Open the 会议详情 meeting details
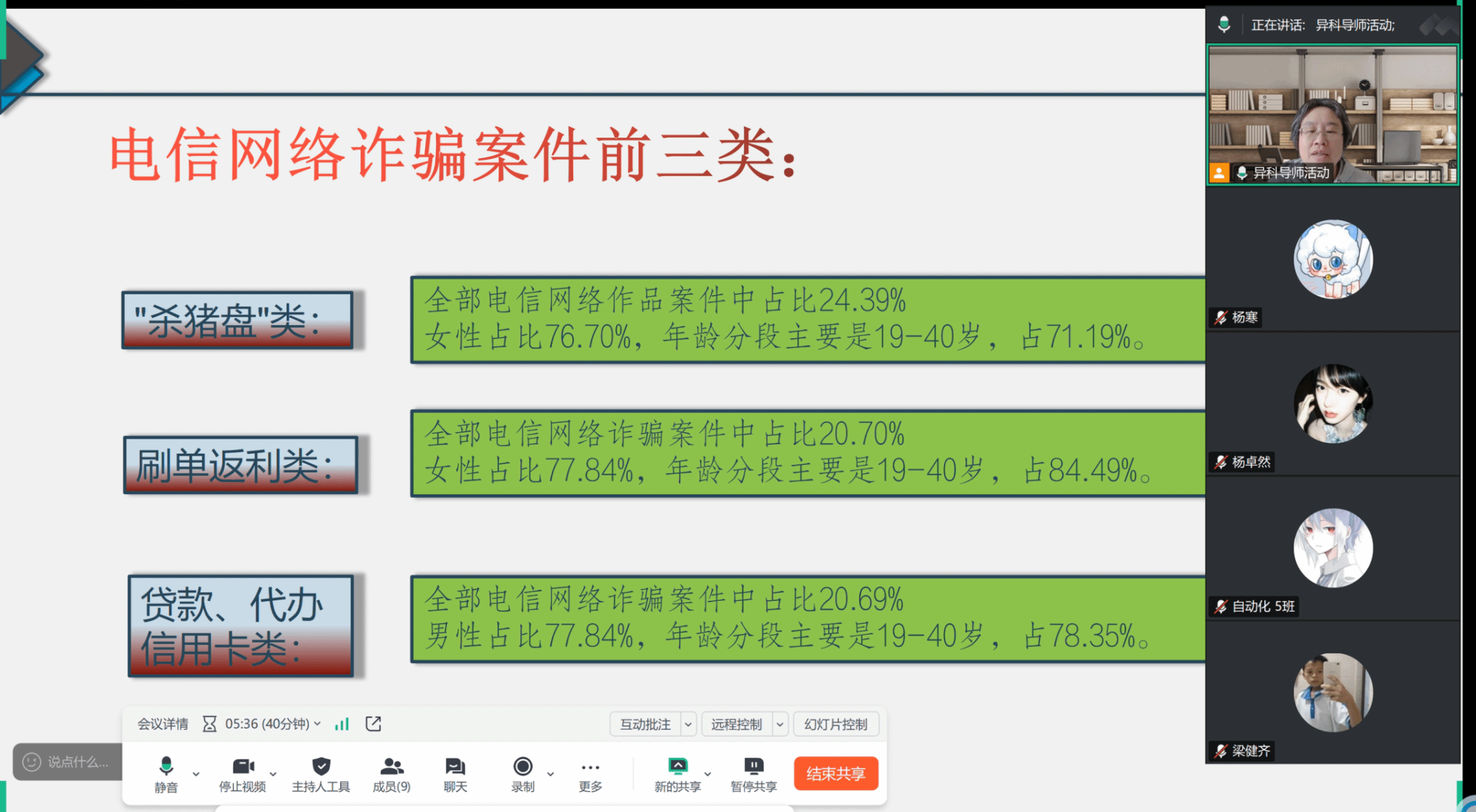 [x=163, y=723]
